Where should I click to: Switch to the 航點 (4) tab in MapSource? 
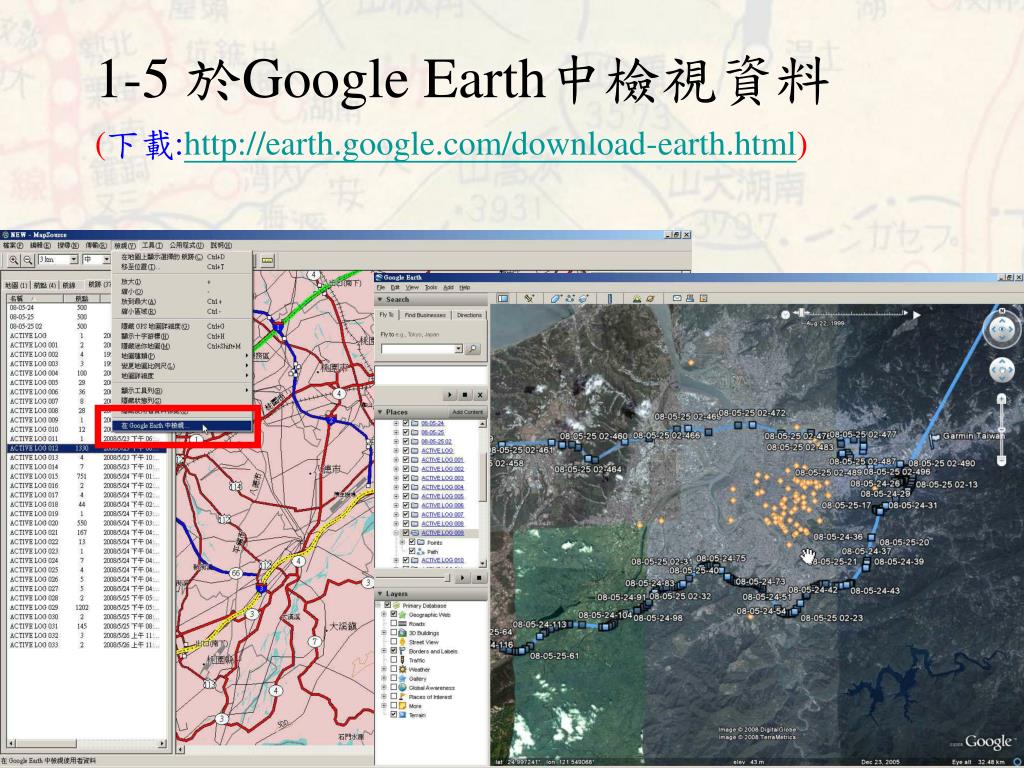pyautogui.click(x=44, y=285)
